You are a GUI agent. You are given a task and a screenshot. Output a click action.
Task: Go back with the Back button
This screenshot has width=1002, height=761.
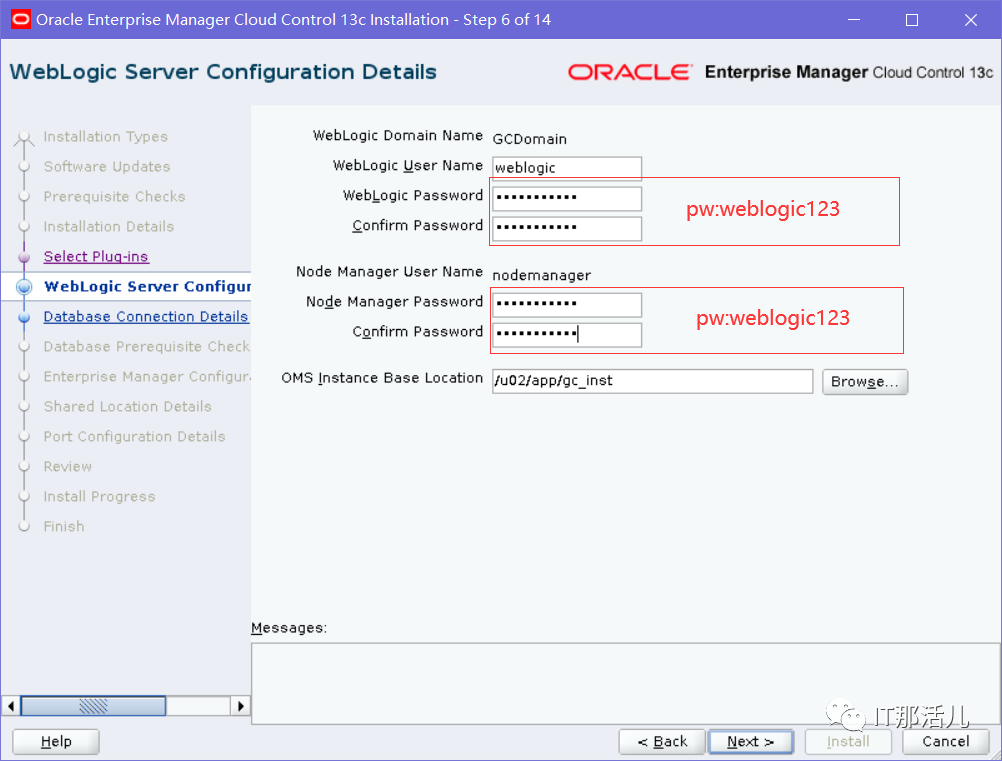coord(662,741)
